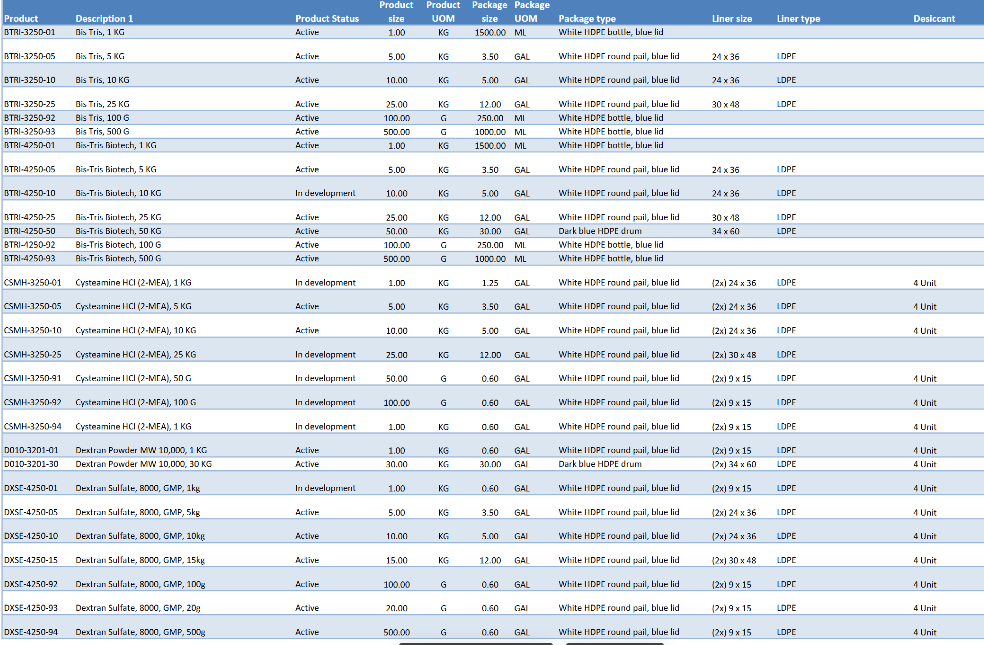The height and width of the screenshot is (645, 984).
Task: Select the Package type column header
Action: click(x=587, y=19)
